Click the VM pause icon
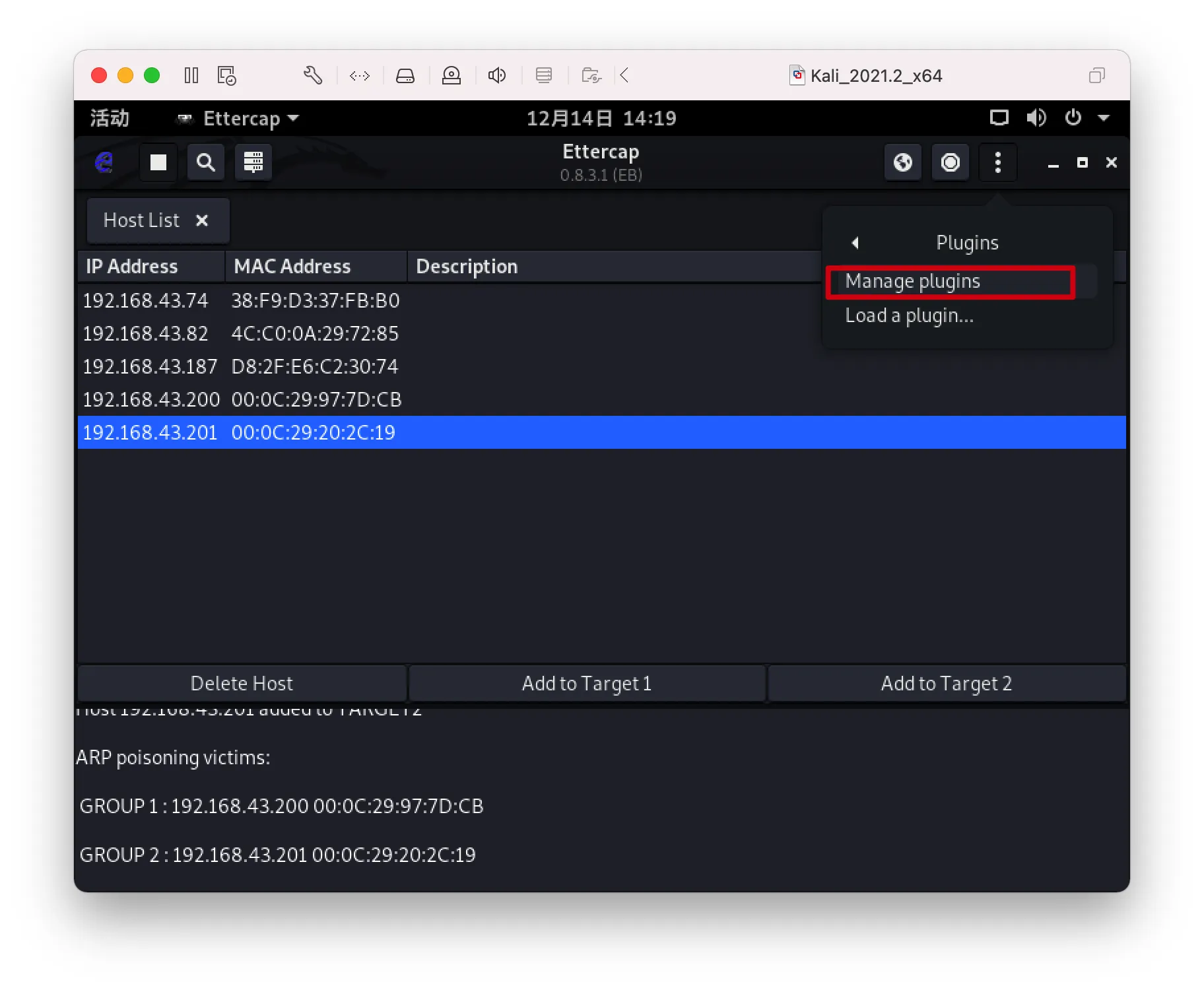This screenshot has height=990, width=1204. tap(191, 76)
